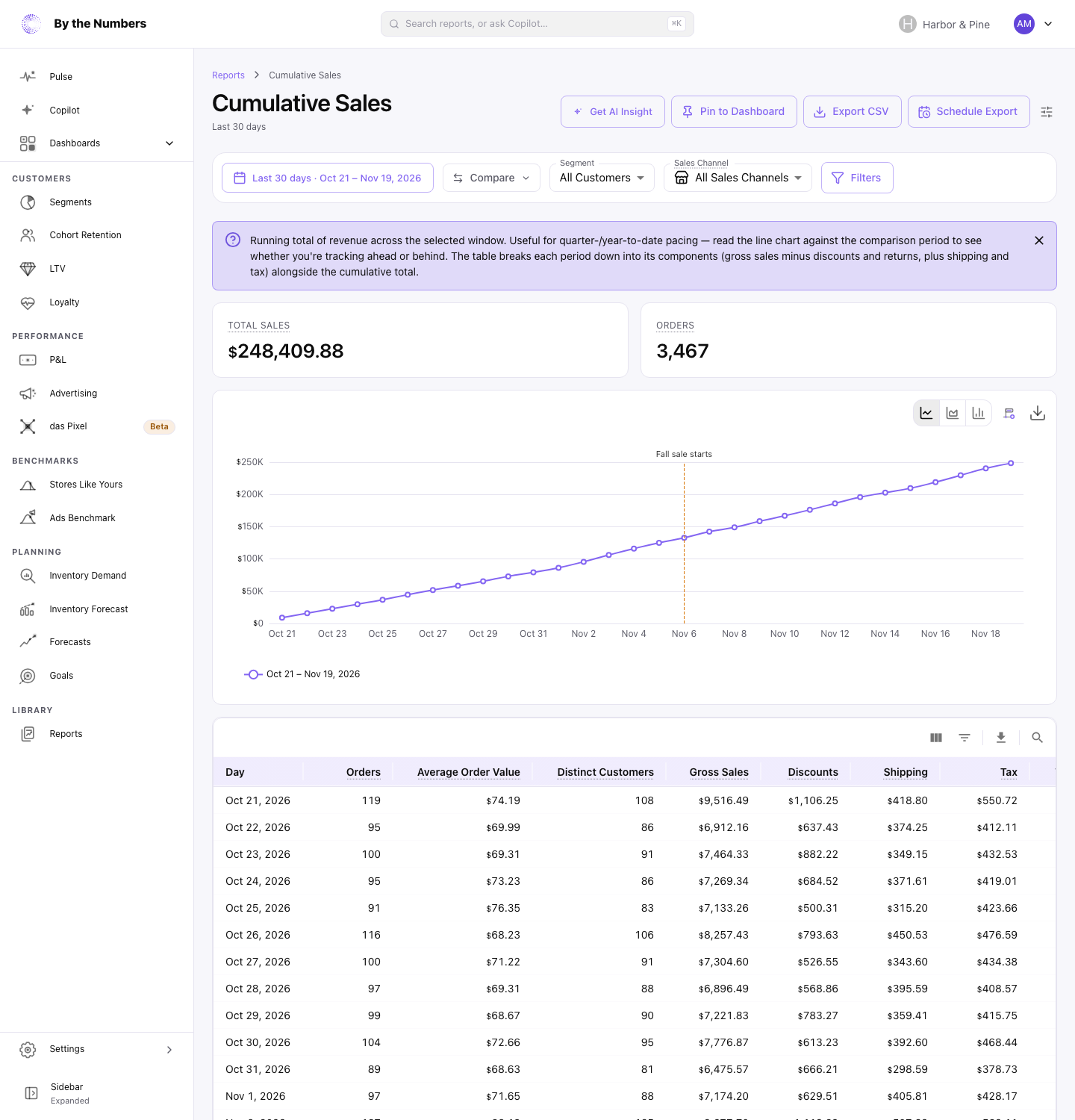Open table column chooser icon
The height and width of the screenshot is (1120, 1075).
click(936, 738)
